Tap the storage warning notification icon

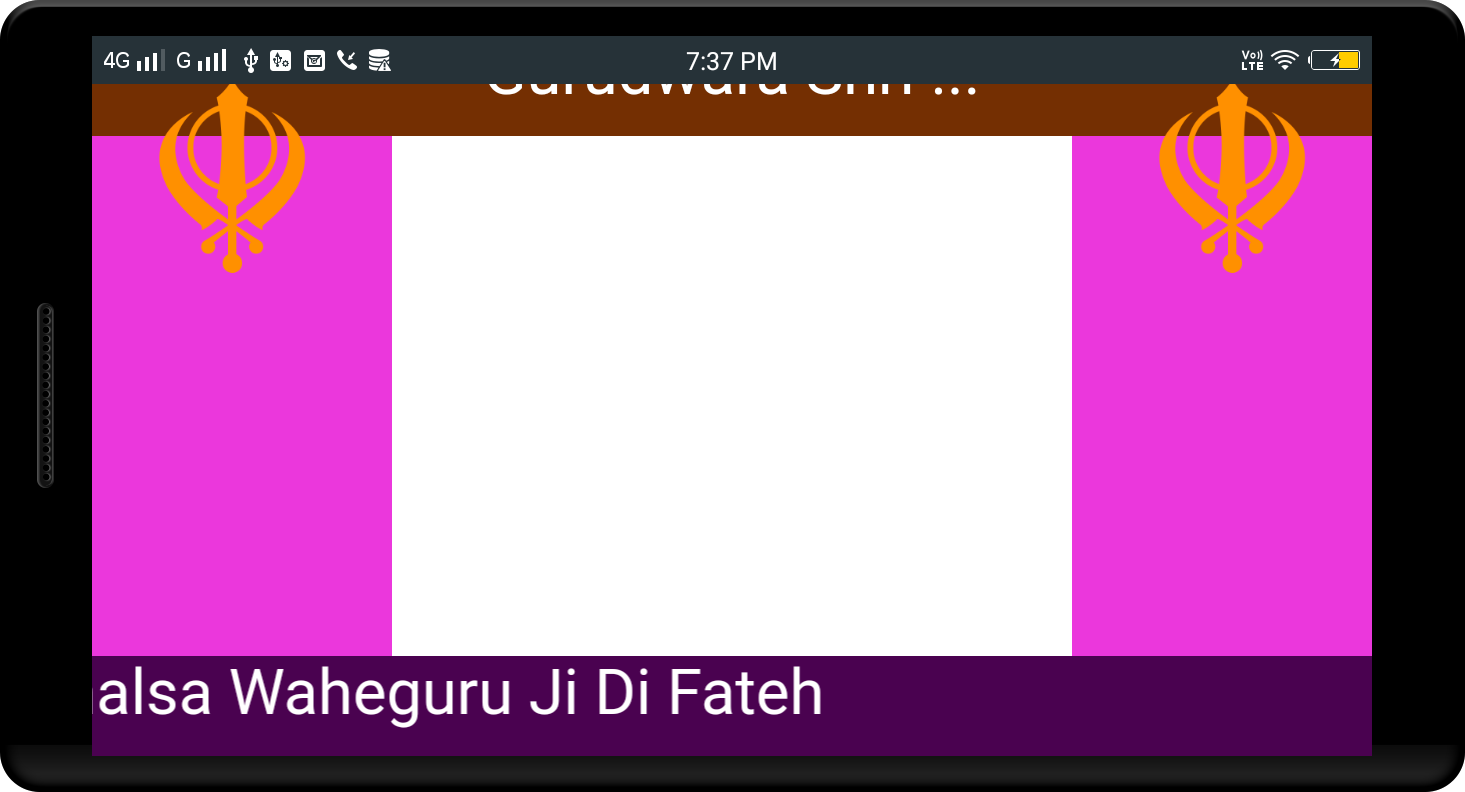(x=379, y=61)
